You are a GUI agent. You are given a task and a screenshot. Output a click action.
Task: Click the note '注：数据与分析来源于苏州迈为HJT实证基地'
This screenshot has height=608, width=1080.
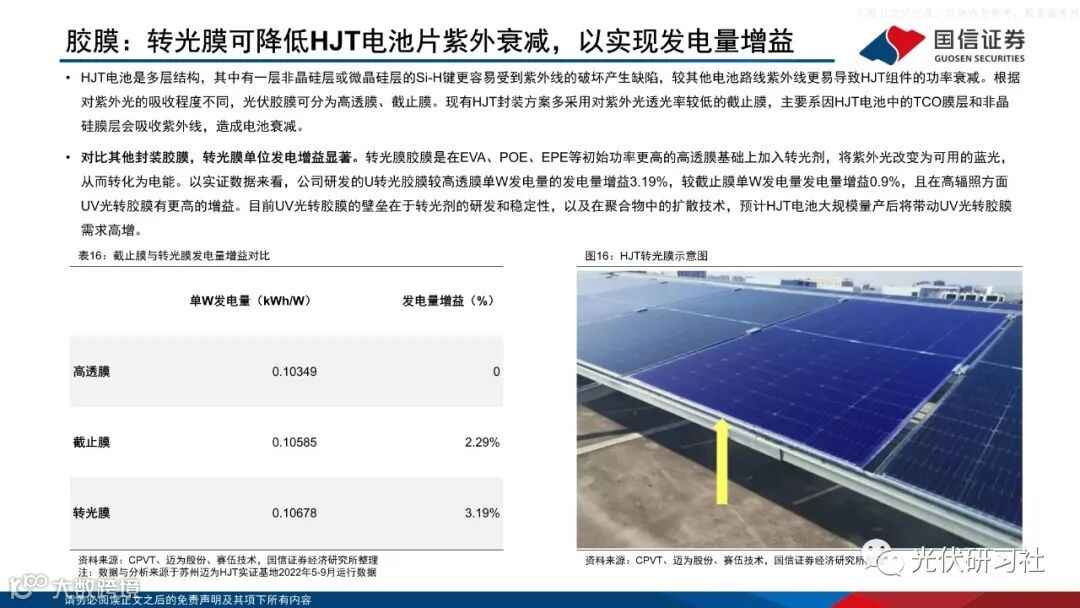[x=227, y=572]
